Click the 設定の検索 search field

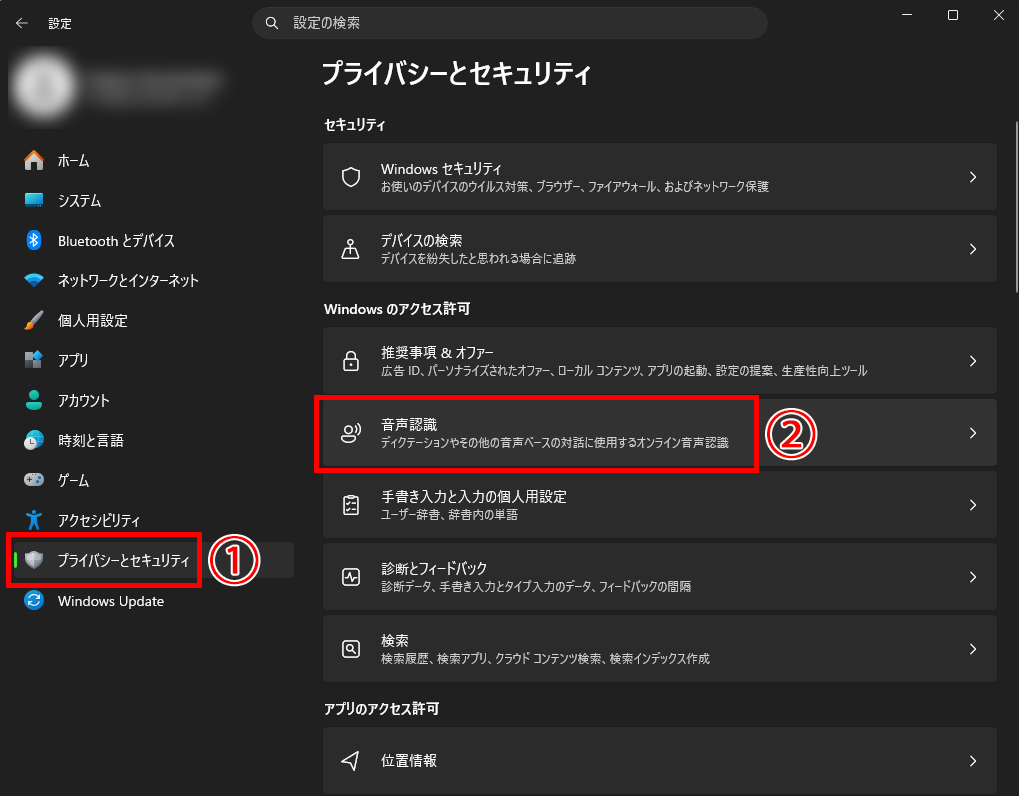point(510,23)
